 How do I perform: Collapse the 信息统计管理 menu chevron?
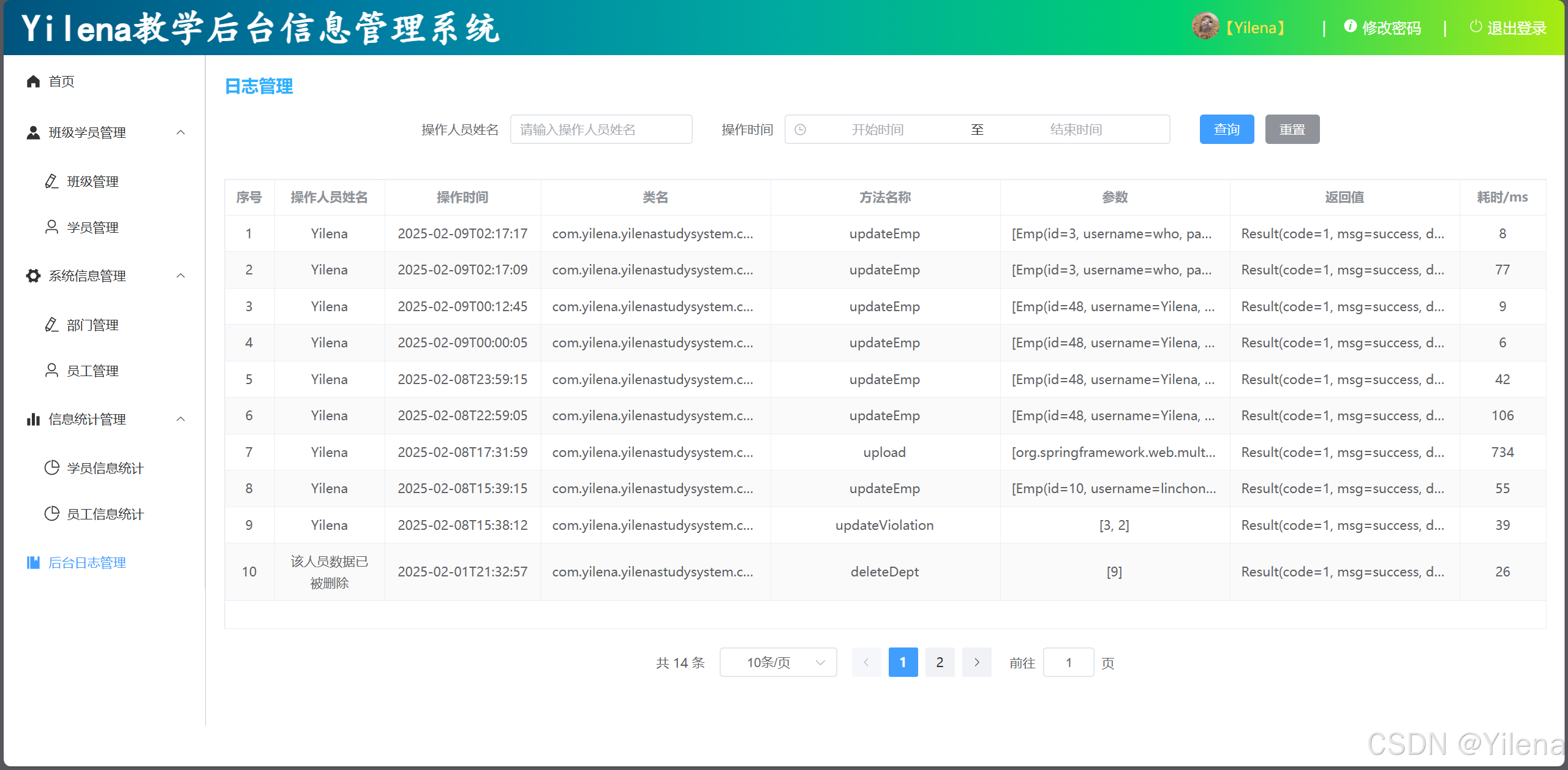click(x=181, y=419)
